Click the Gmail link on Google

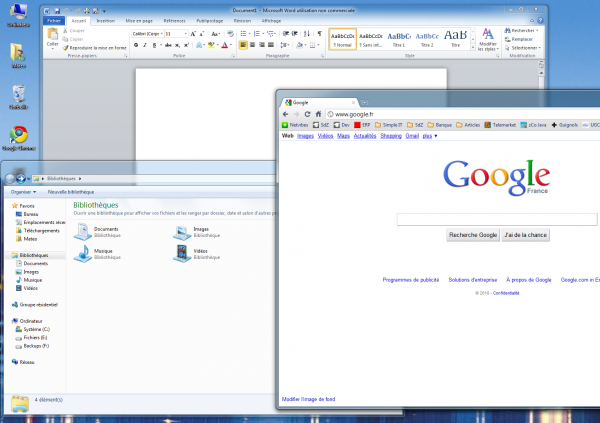tap(412, 135)
